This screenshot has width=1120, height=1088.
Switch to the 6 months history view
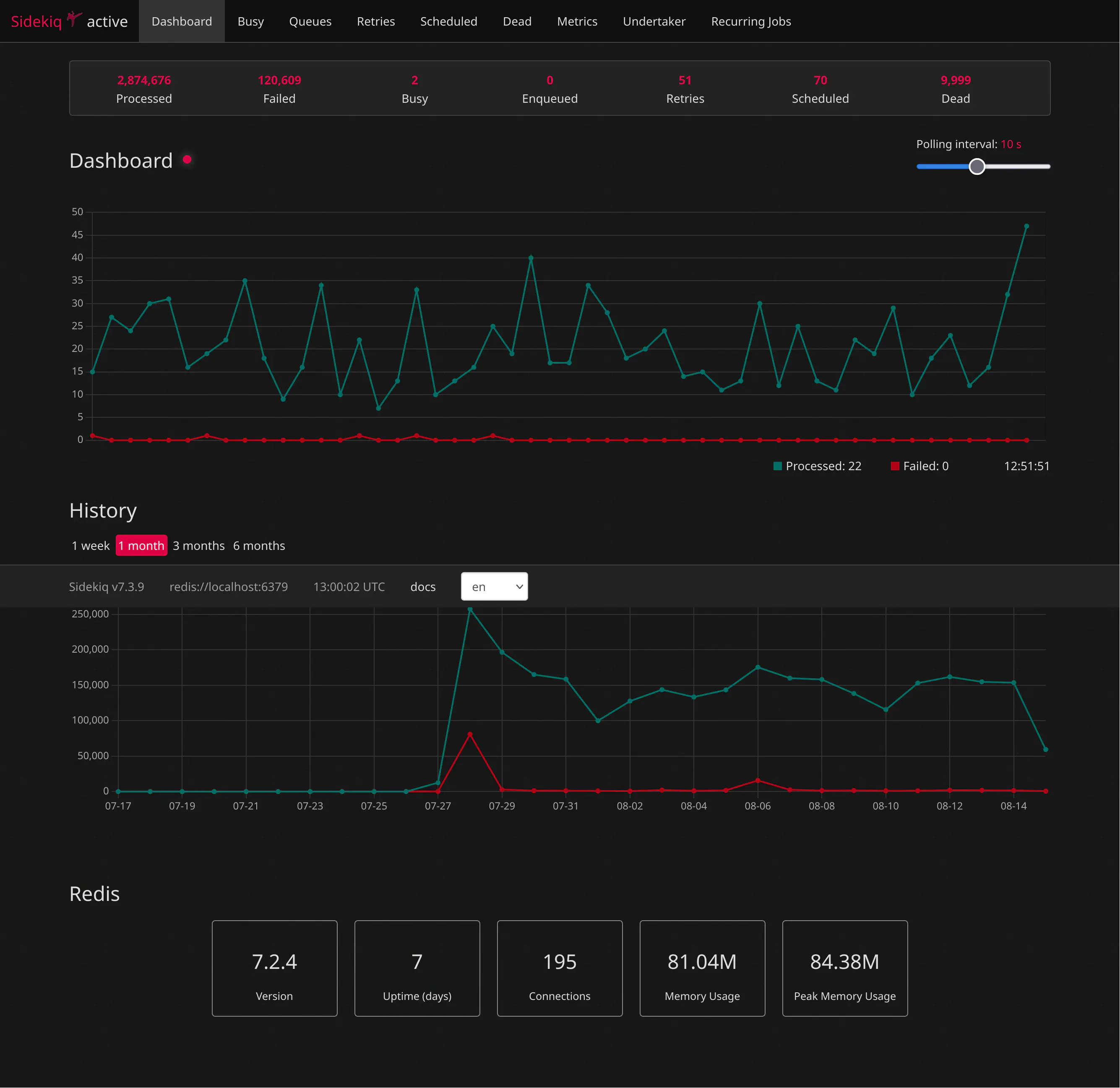click(x=259, y=545)
